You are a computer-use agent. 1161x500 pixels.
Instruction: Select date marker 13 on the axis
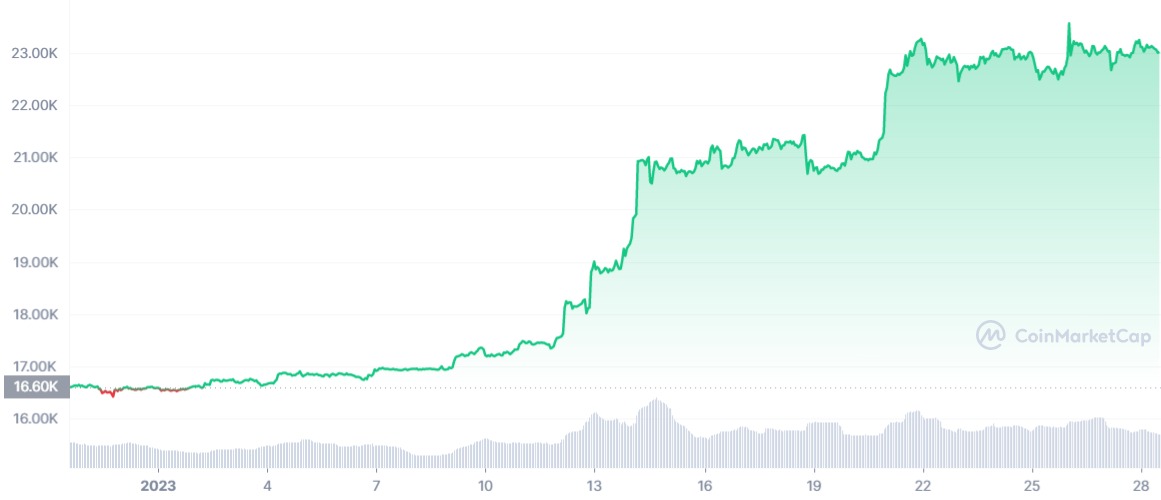point(594,486)
